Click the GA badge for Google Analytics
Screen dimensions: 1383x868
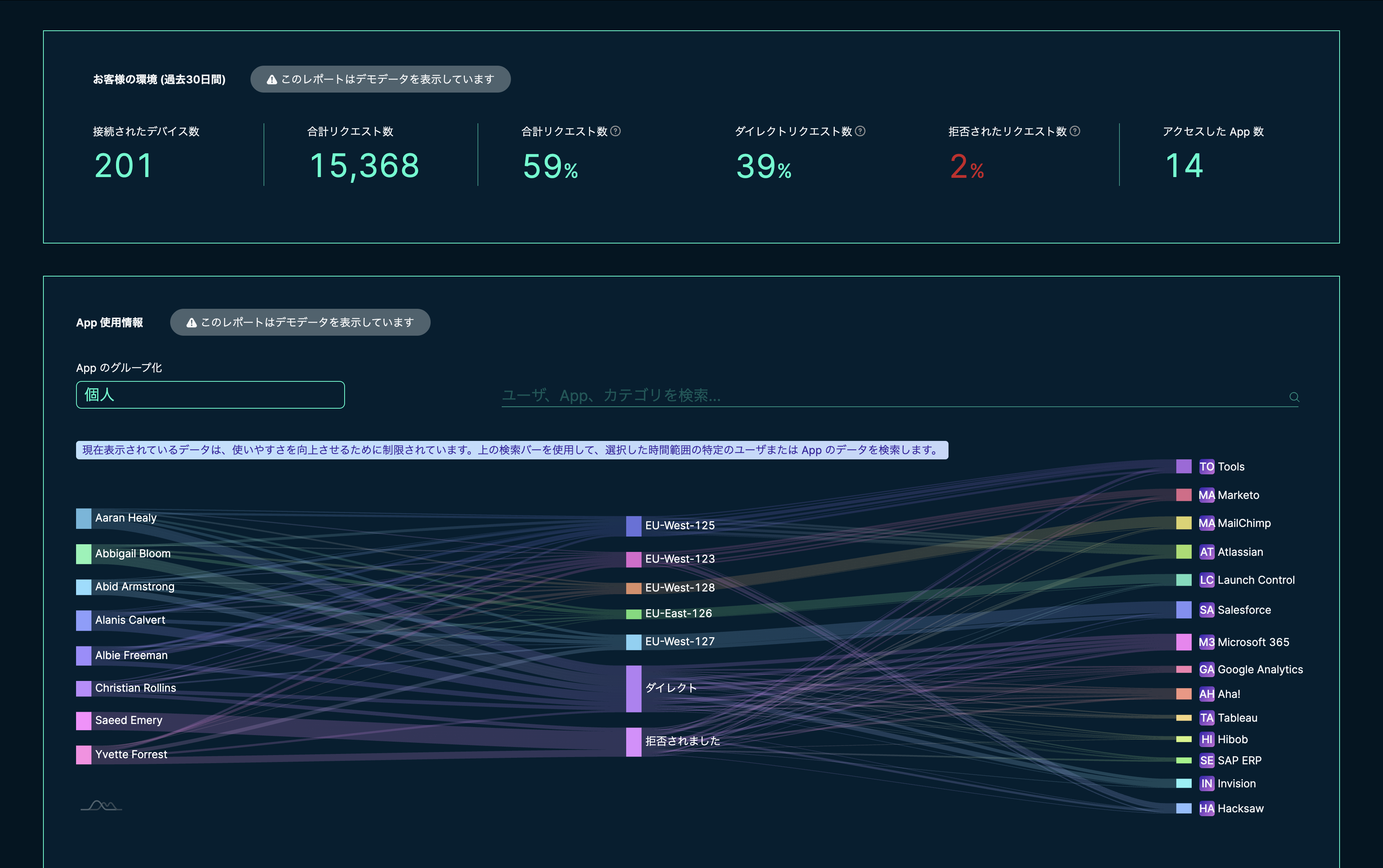tap(1207, 669)
